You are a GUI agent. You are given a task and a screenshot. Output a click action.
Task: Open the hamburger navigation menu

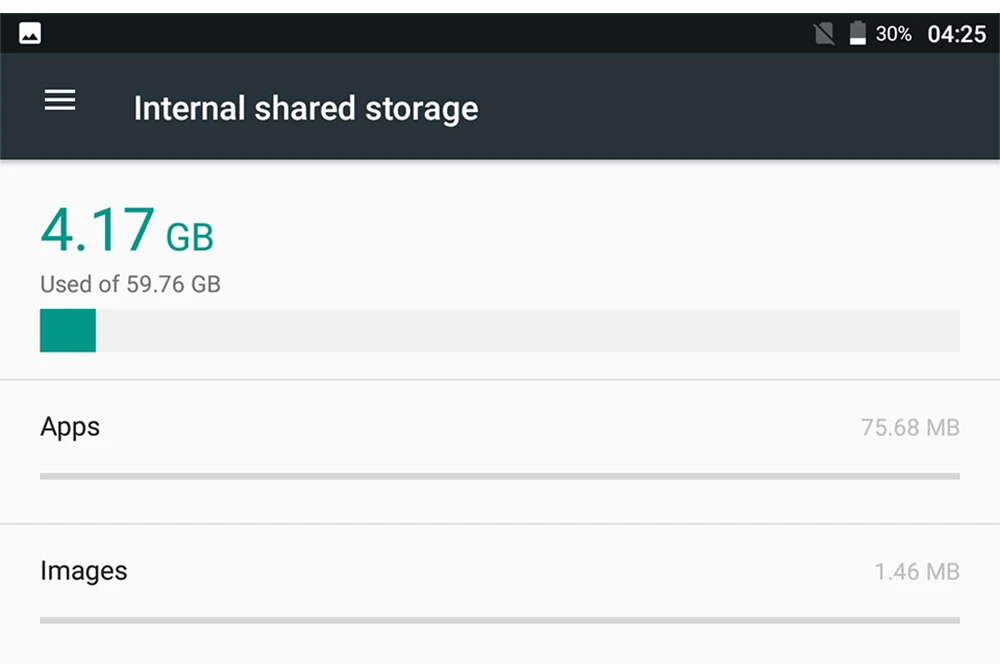60,100
